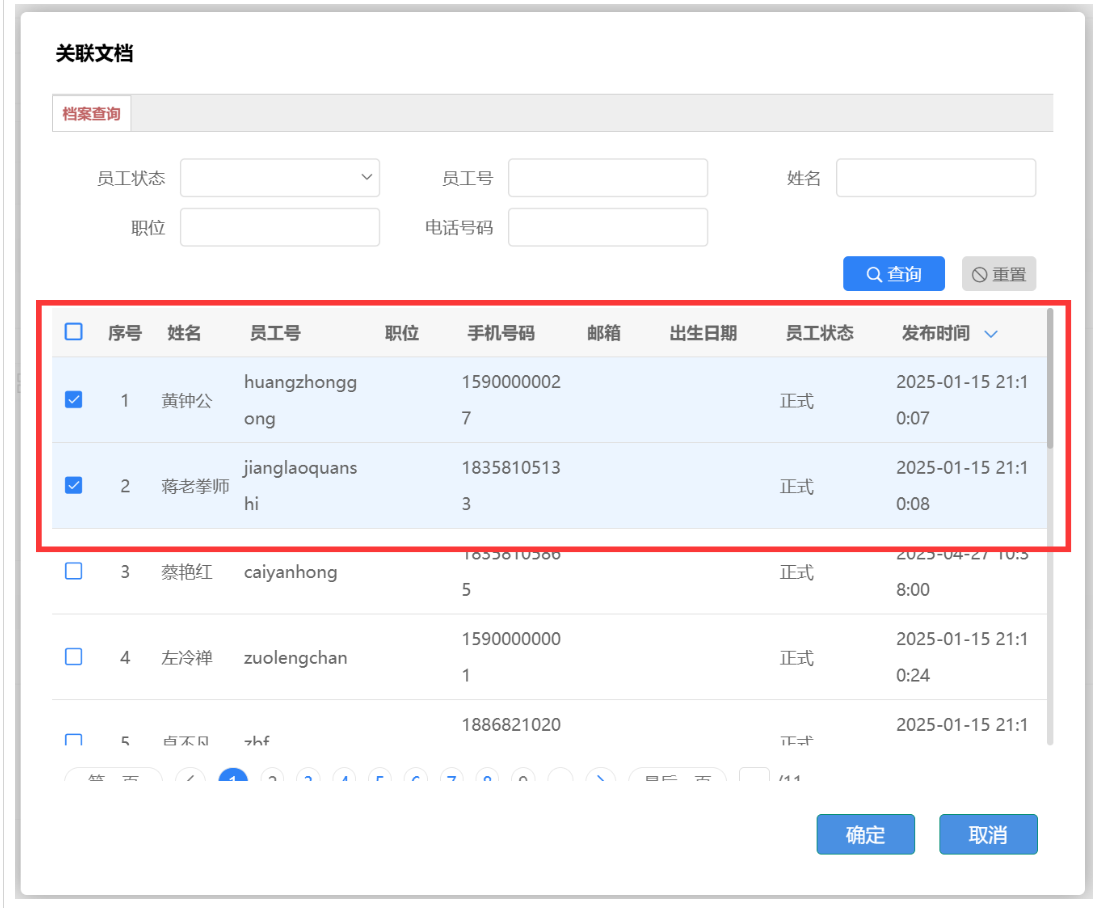Click the 查询 search button

click(893, 274)
